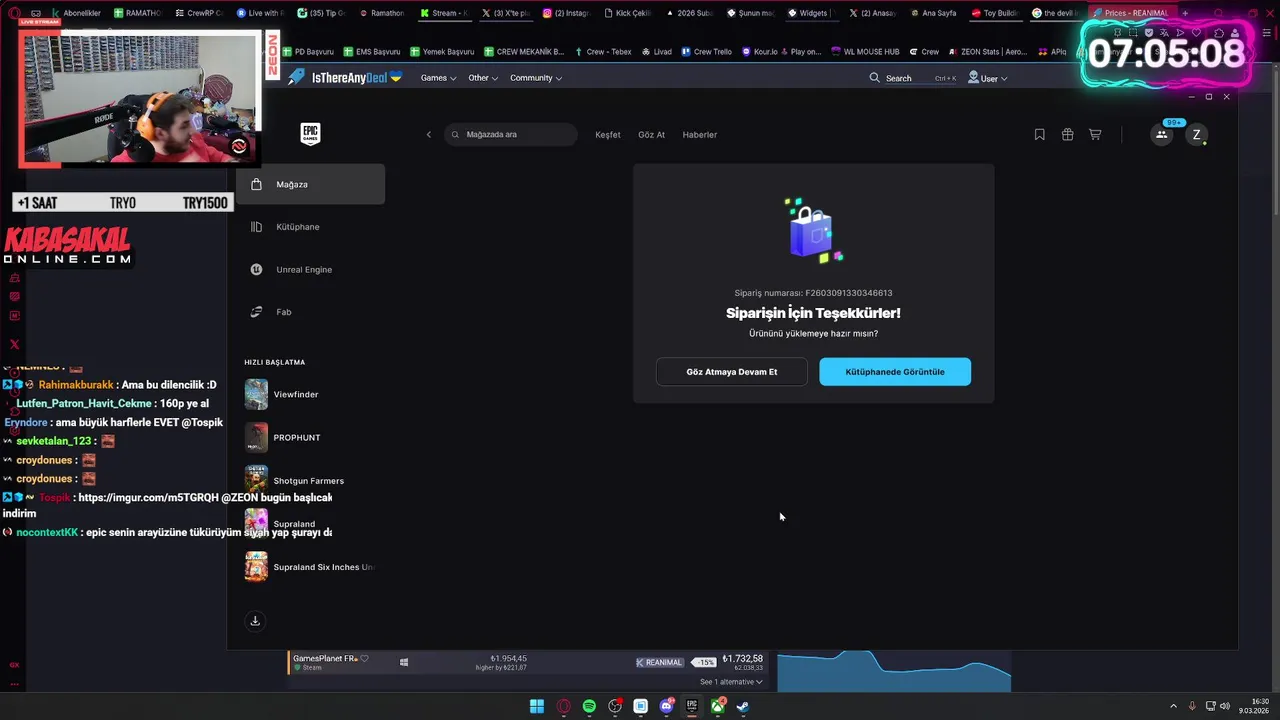The image size is (1280, 720).
Task: Switch to the Ramathon browser tab
Action: tap(381, 13)
